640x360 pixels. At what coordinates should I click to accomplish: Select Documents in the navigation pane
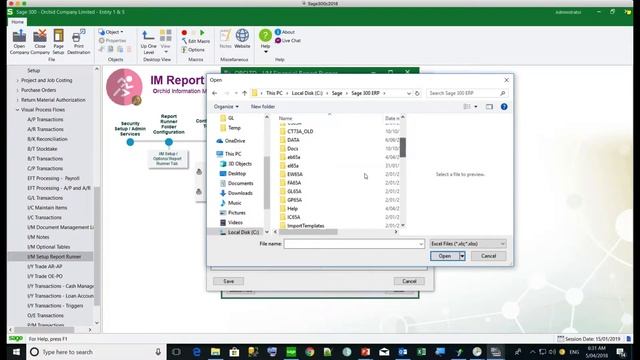pyautogui.click(x=236, y=183)
